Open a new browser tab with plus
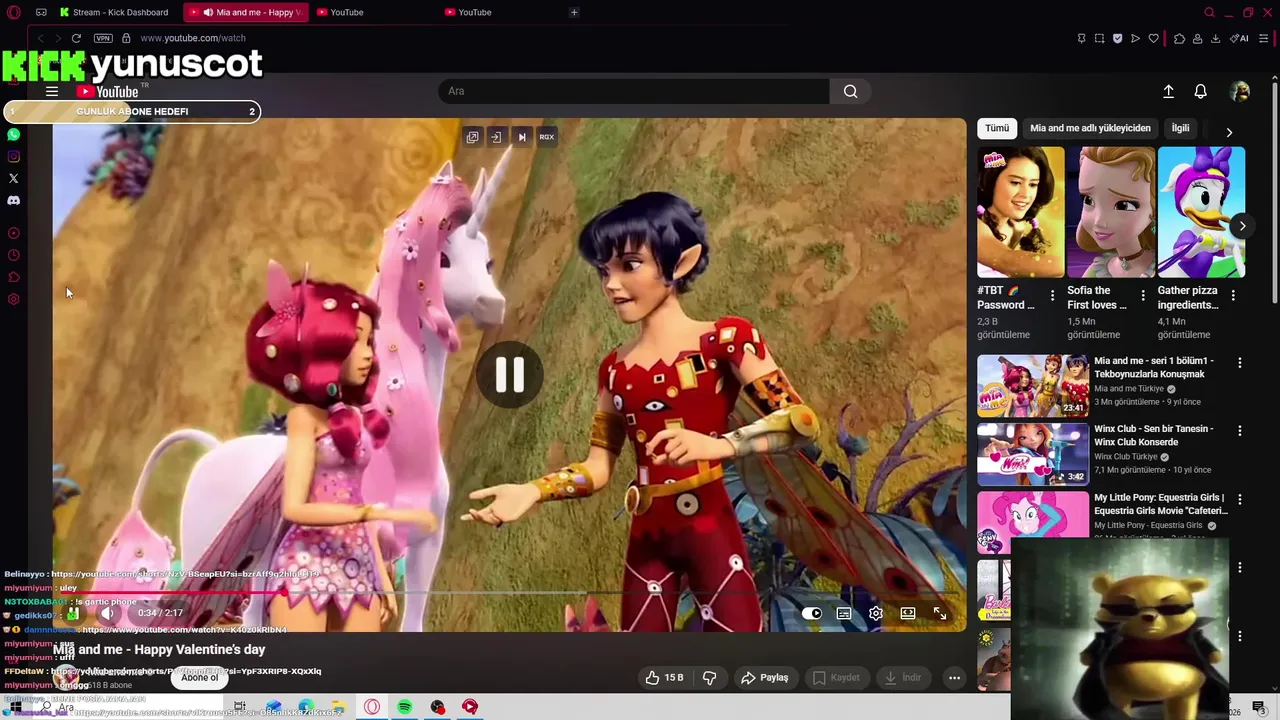Image resolution: width=1280 pixels, height=720 pixels. tap(574, 12)
